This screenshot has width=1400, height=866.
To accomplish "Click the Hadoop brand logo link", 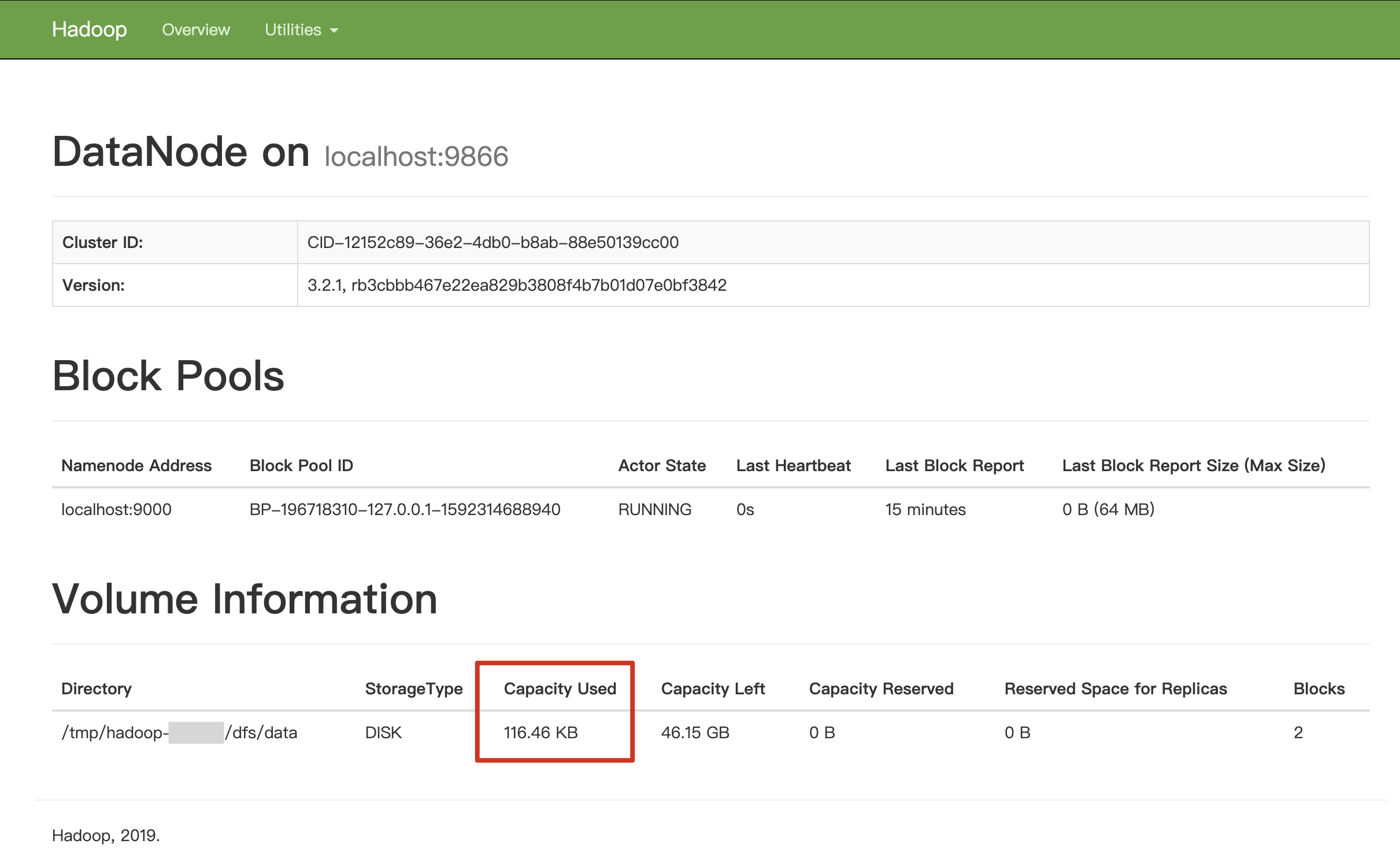I will [89, 29].
